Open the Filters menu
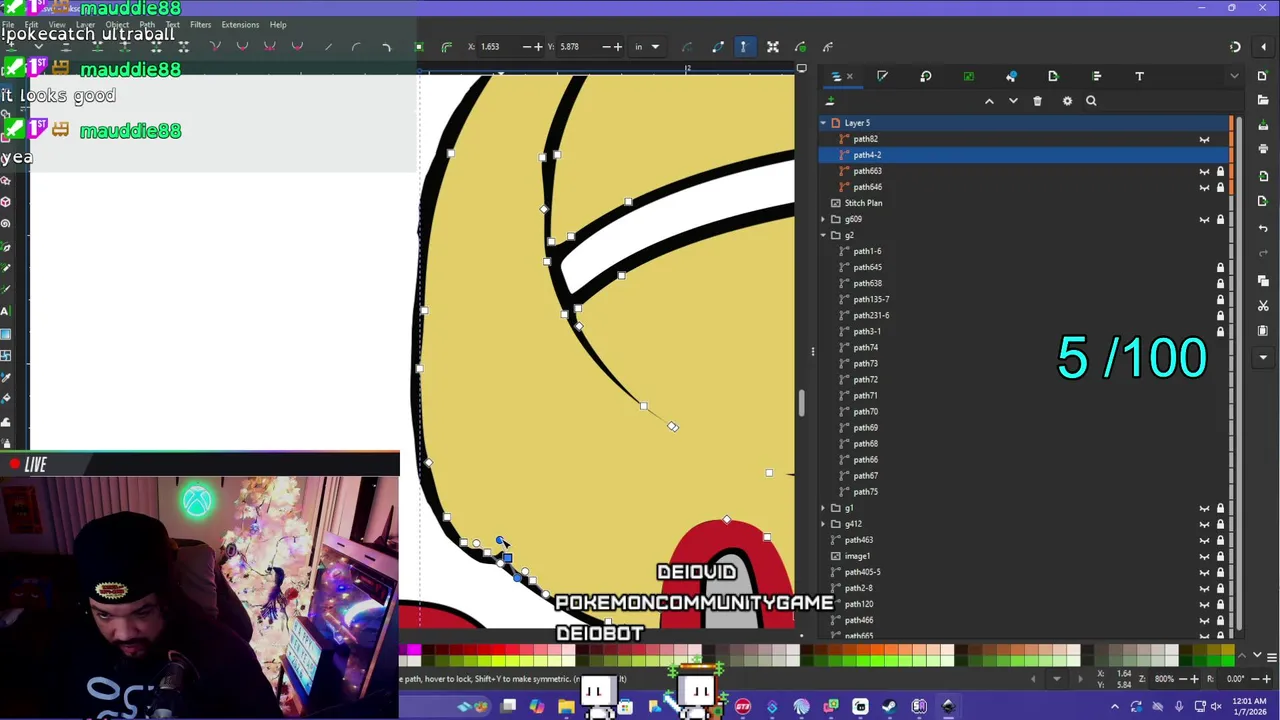The width and height of the screenshot is (1280, 720). (200, 25)
